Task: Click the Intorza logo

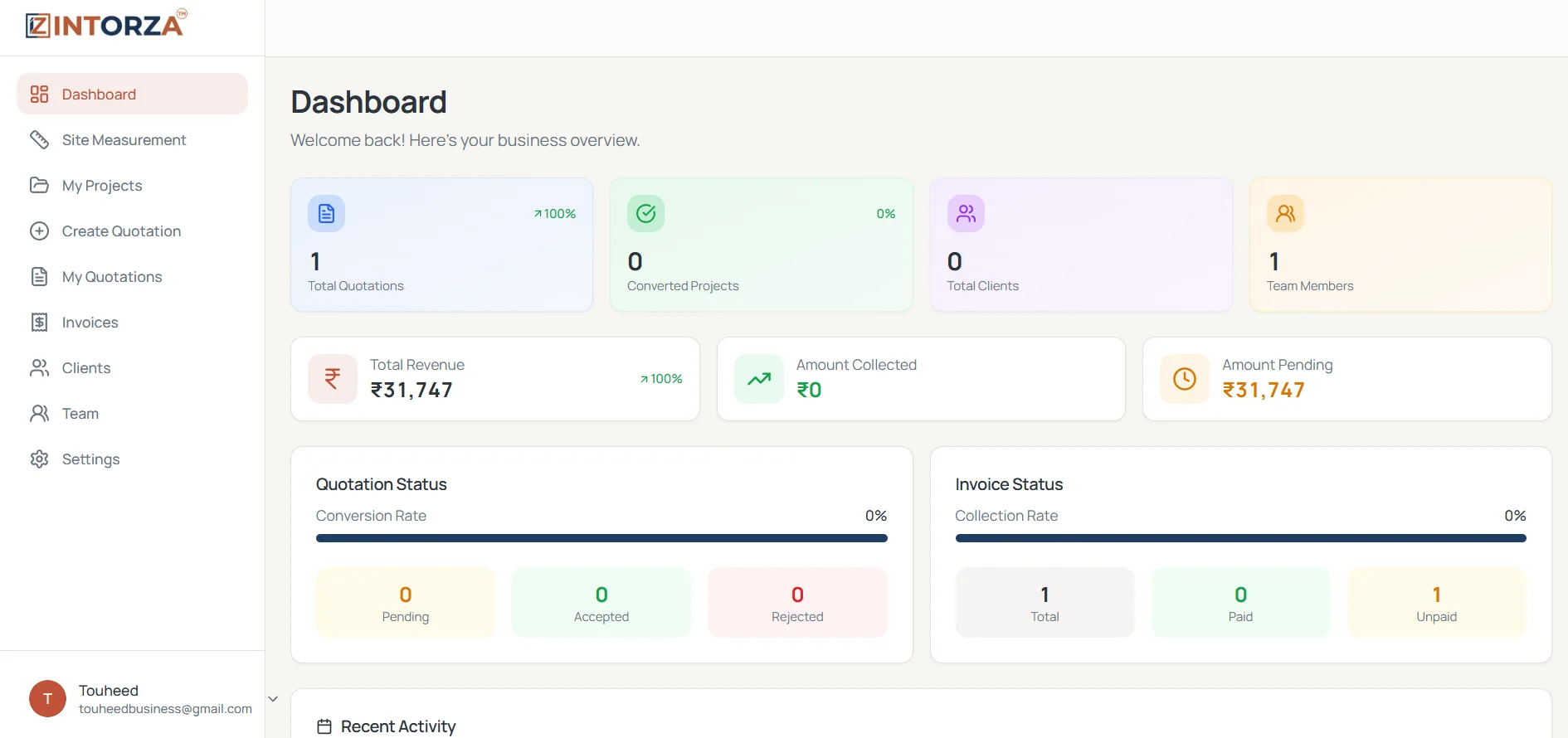Action: tap(106, 24)
